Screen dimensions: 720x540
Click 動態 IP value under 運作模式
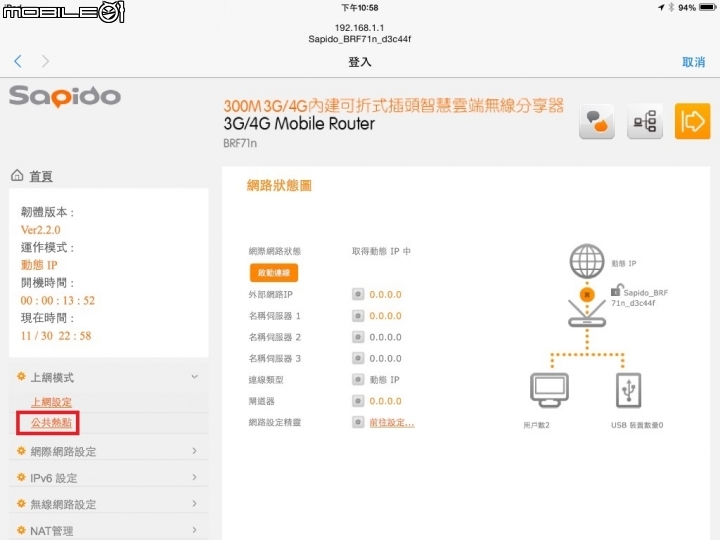pos(39,265)
